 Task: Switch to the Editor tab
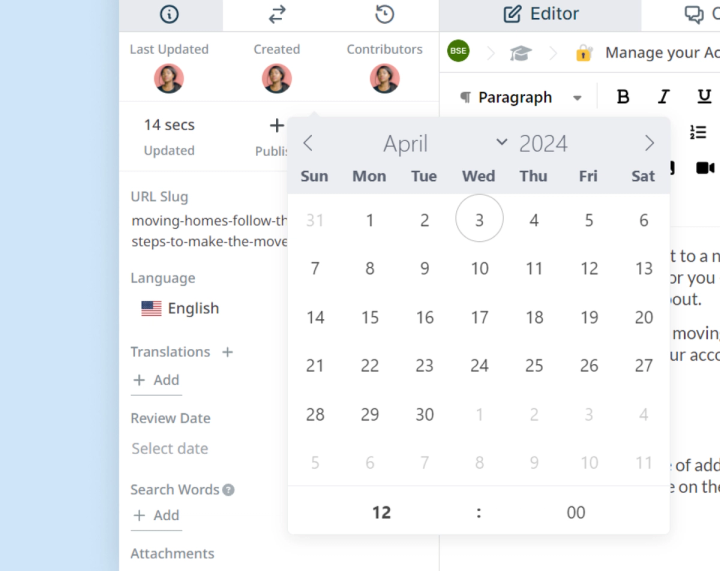point(540,14)
